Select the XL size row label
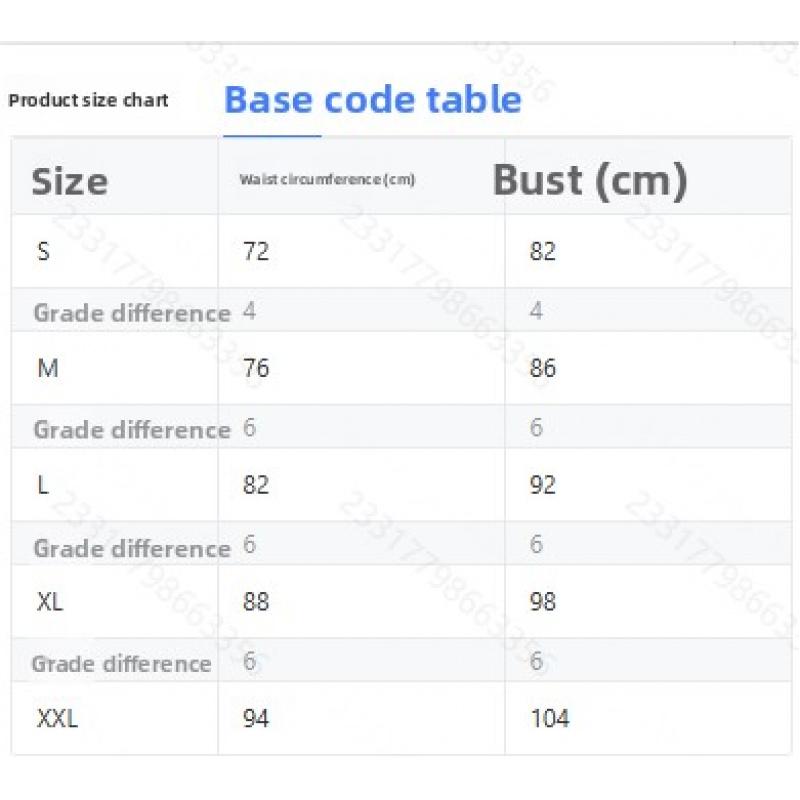The image size is (800, 800). pyautogui.click(x=51, y=602)
